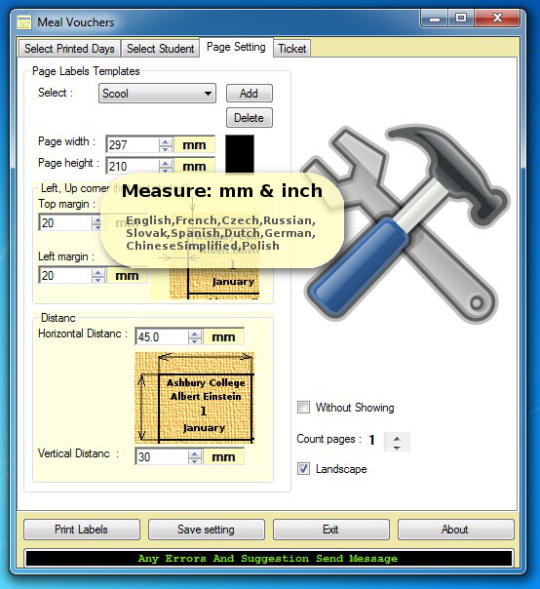The height and width of the screenshot is (589, 540).
Task: Open the About dialog button
Action: (x=456, y=529)
